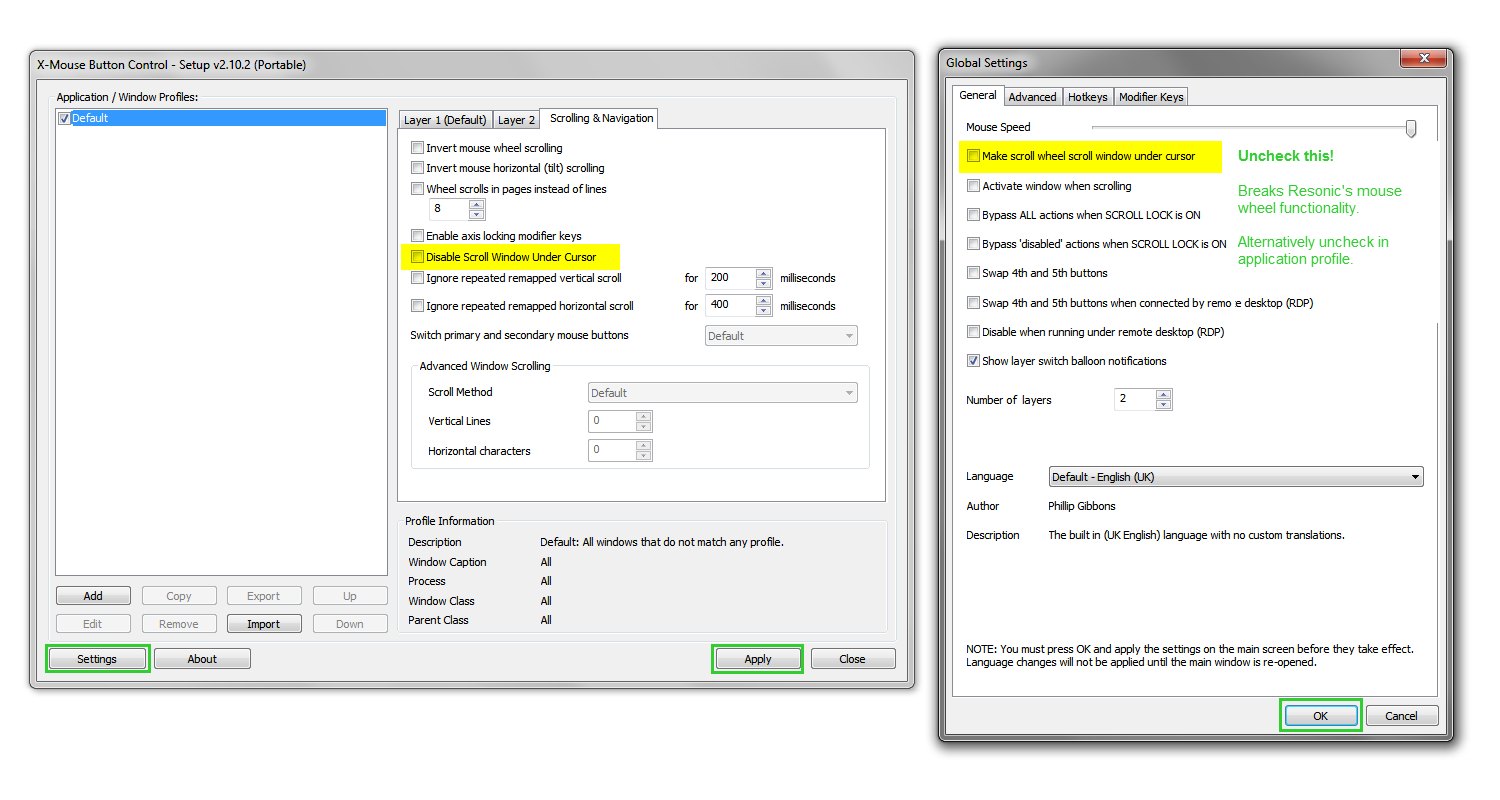This screenshot has width=1500, height=800.
Task: Select the Modifier Keys tab
Action: pos(1150,97)
